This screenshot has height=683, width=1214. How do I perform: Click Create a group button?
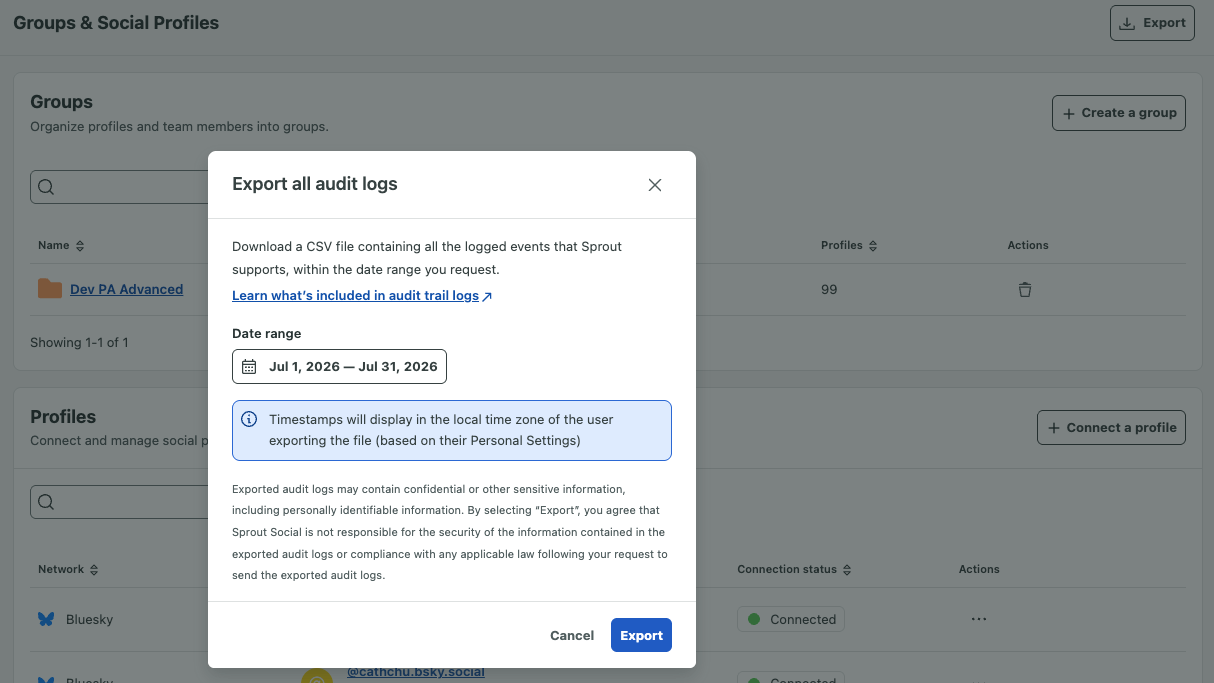(1119, 113)
